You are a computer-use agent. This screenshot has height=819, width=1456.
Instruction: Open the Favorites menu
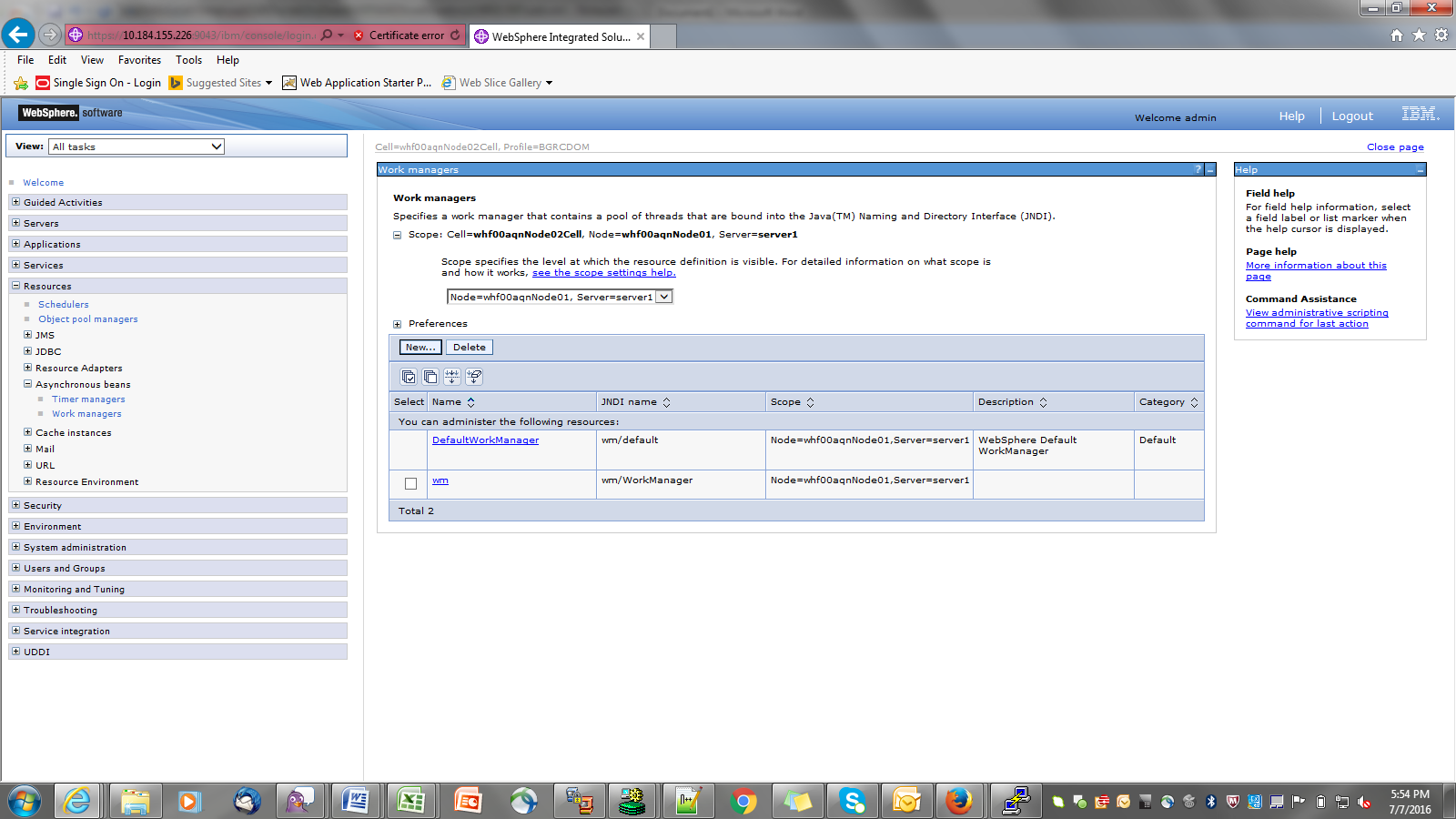click(139, 60)
